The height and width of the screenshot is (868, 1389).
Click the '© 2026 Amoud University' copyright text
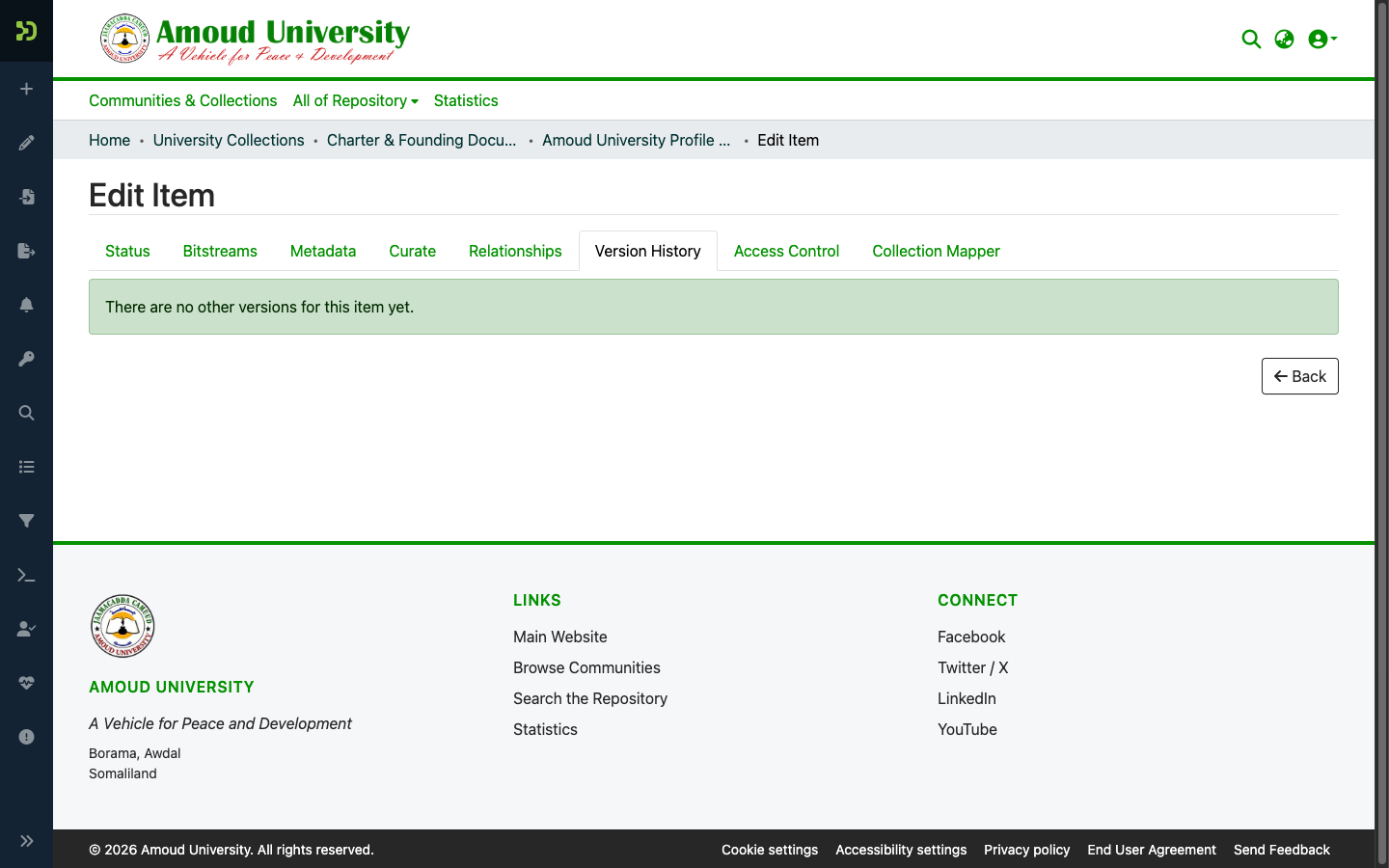(231, 850)
